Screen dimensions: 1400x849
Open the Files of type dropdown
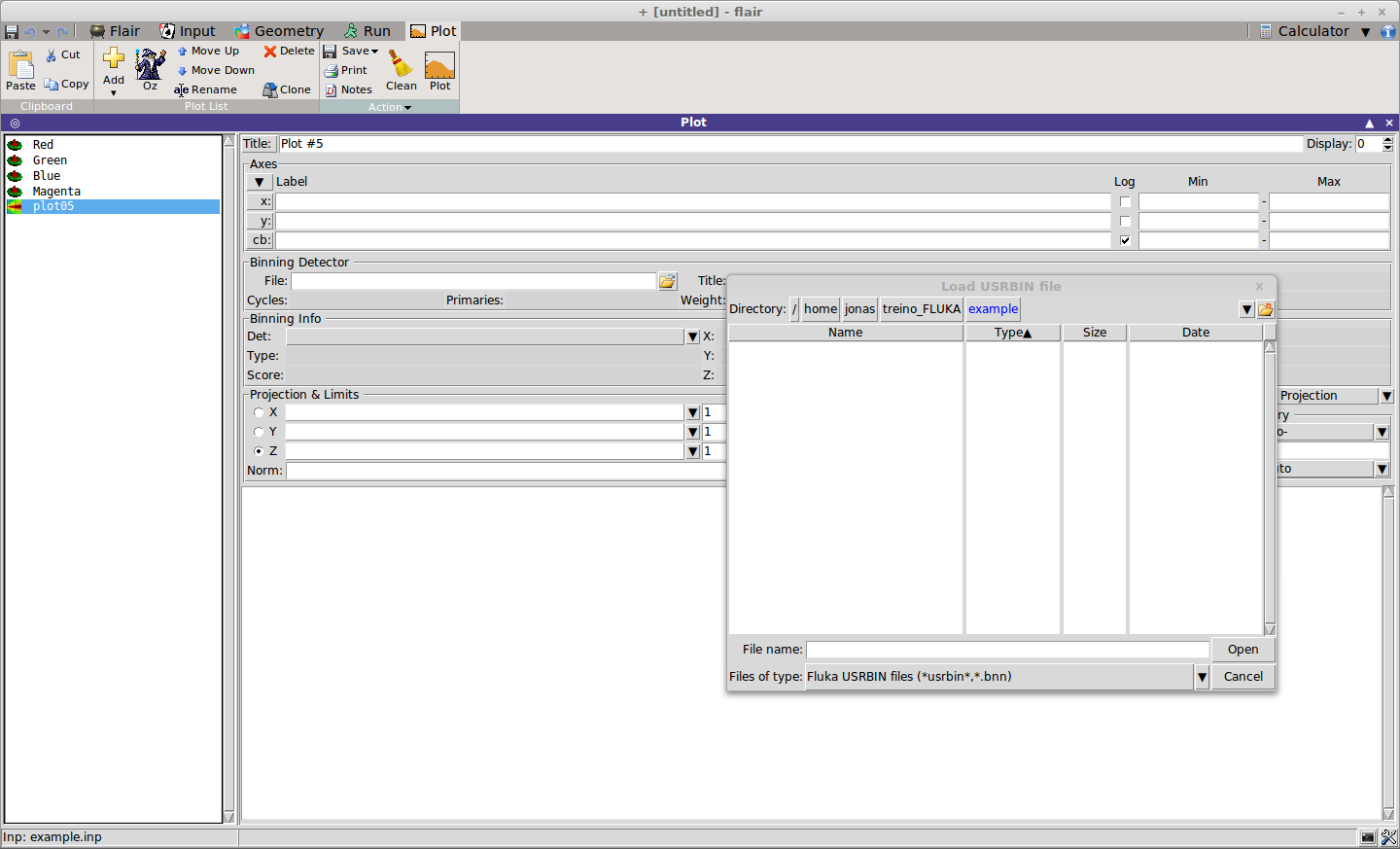1202,677
